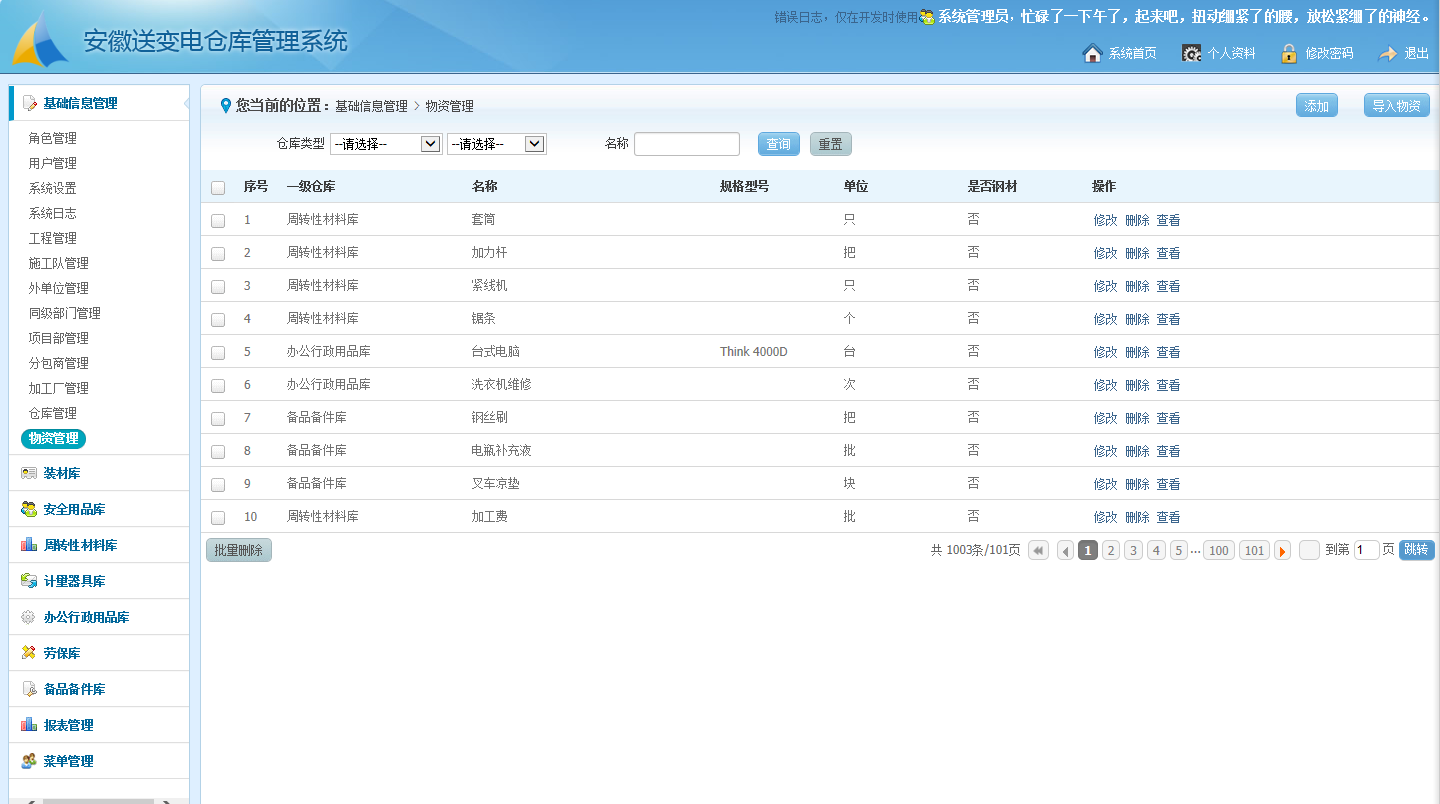Screen dimensions: 1440x804
Task: Click the 报表管理 chart icon
Action: [x=29, y=725]
